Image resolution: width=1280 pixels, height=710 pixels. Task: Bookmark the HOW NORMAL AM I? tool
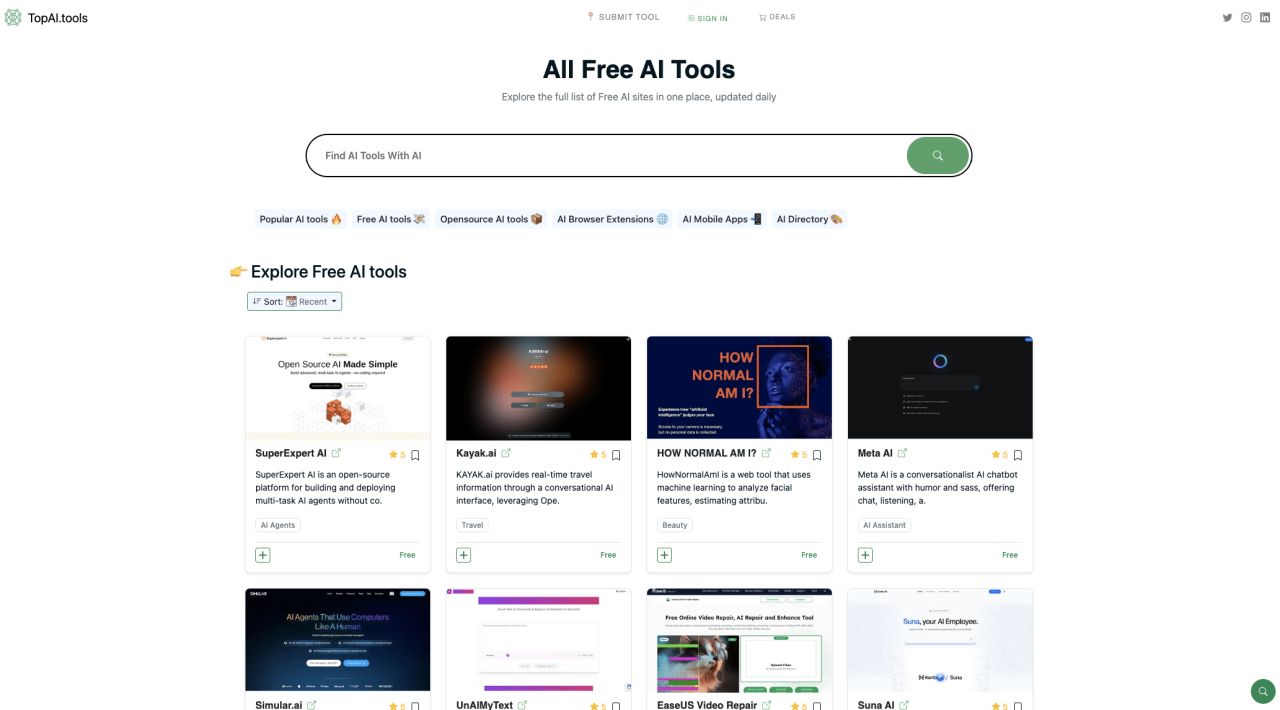(817, 455)
